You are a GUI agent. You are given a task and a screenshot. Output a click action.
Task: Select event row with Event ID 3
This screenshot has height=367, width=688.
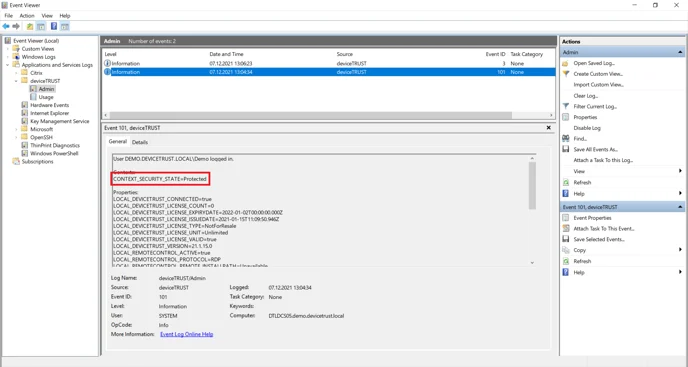pos(329,63)
